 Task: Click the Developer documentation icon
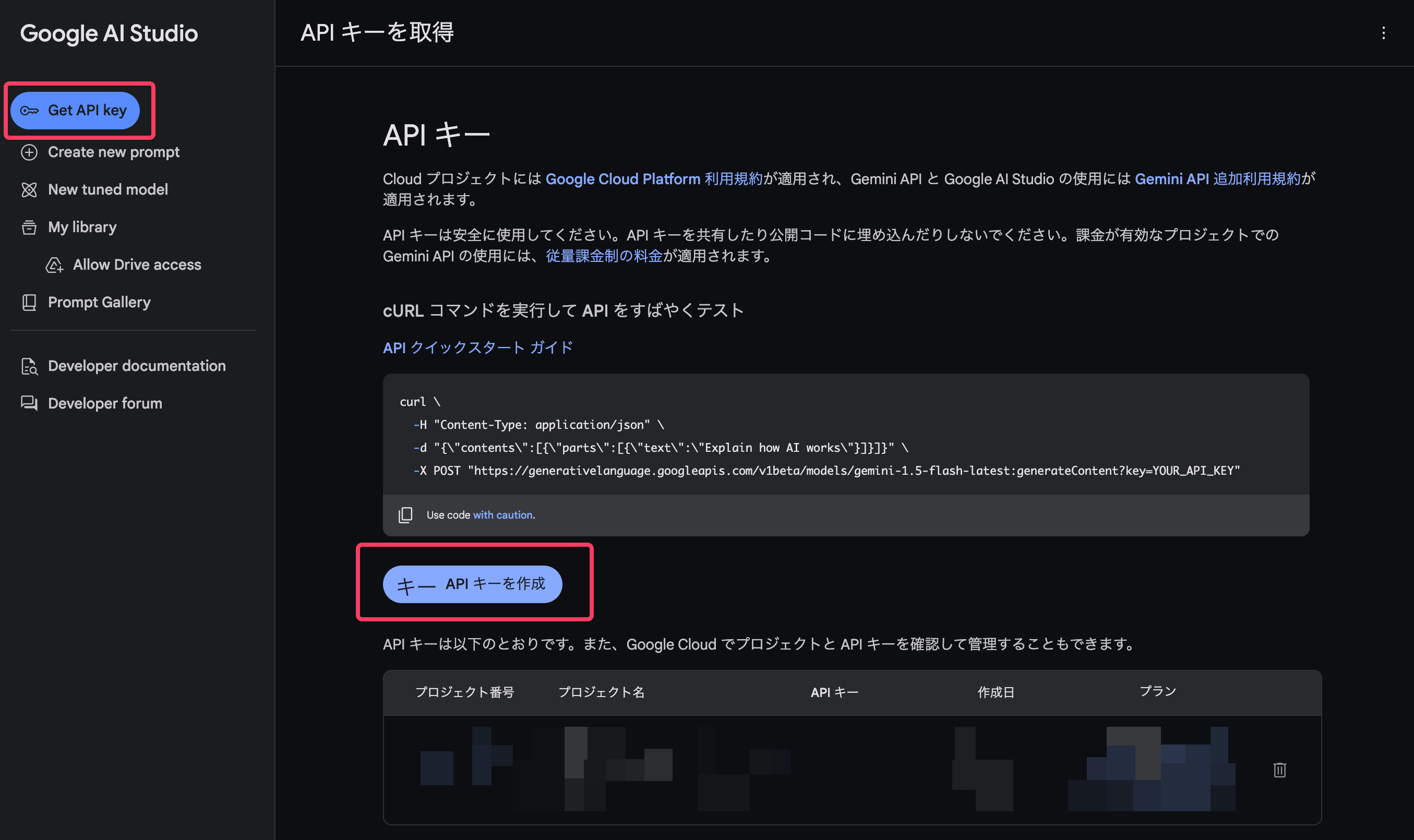[29, 366]
